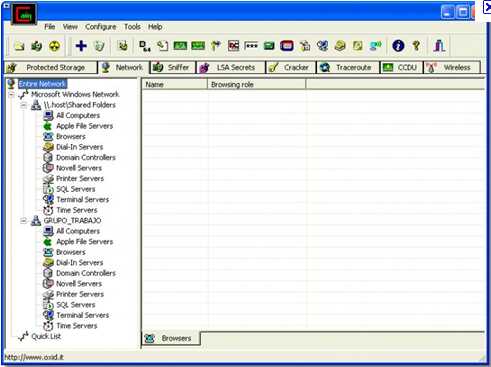Switch to the Protected Storage tab
Screen dimensions: 491x367
coord(51,68)
